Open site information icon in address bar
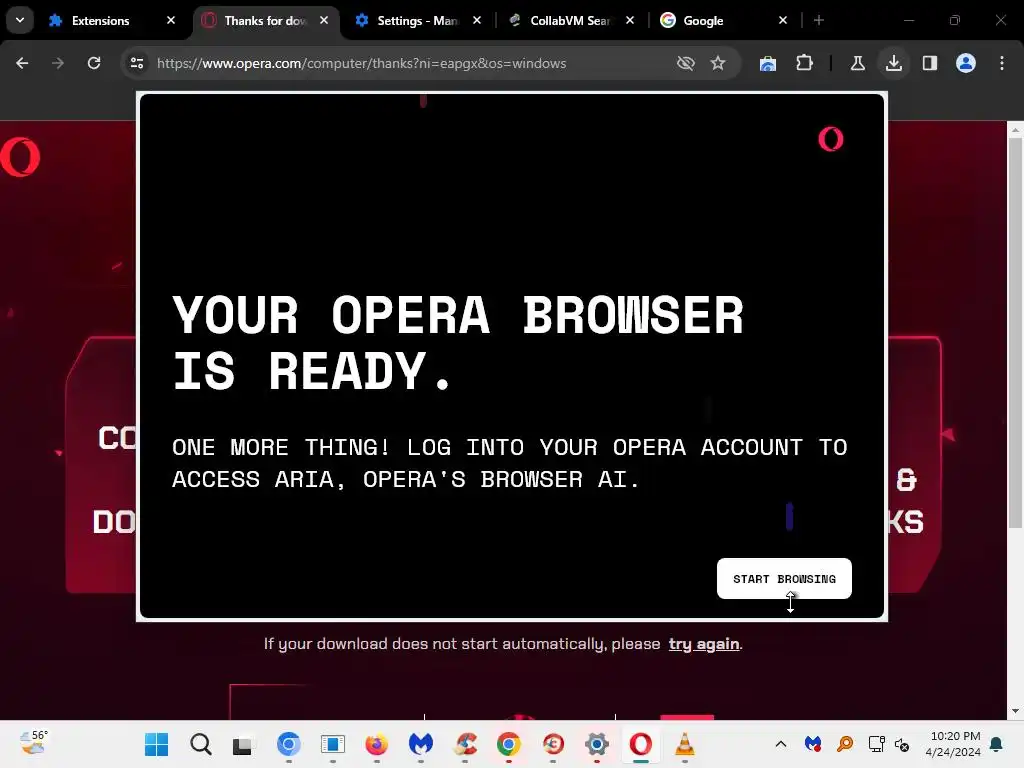Image resolution: width=1024 pixels, height=768 pixels. pyautogui.click(x=137, y=63)
